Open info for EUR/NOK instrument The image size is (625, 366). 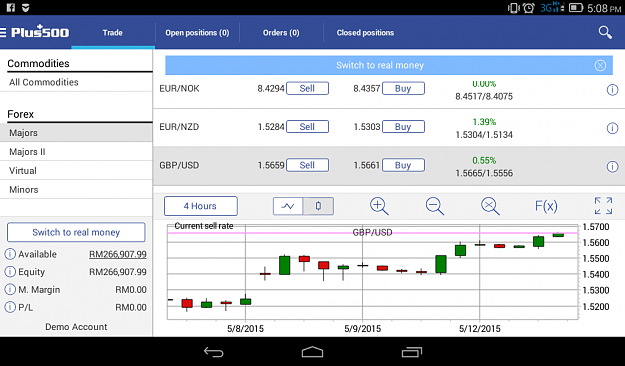[x=612, y=90]
